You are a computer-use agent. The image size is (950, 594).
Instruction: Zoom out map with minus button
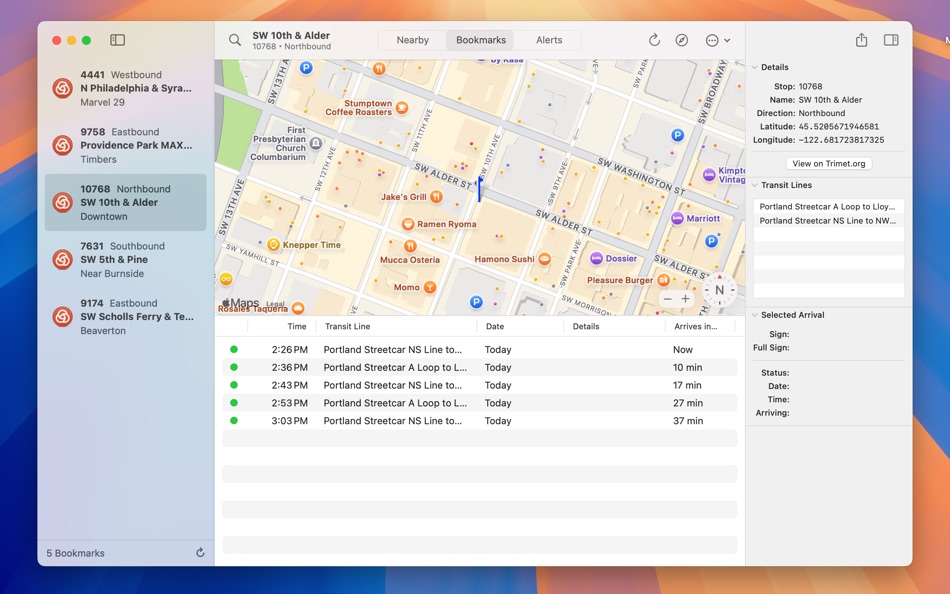pyautogui.click(x=667, y=299)
